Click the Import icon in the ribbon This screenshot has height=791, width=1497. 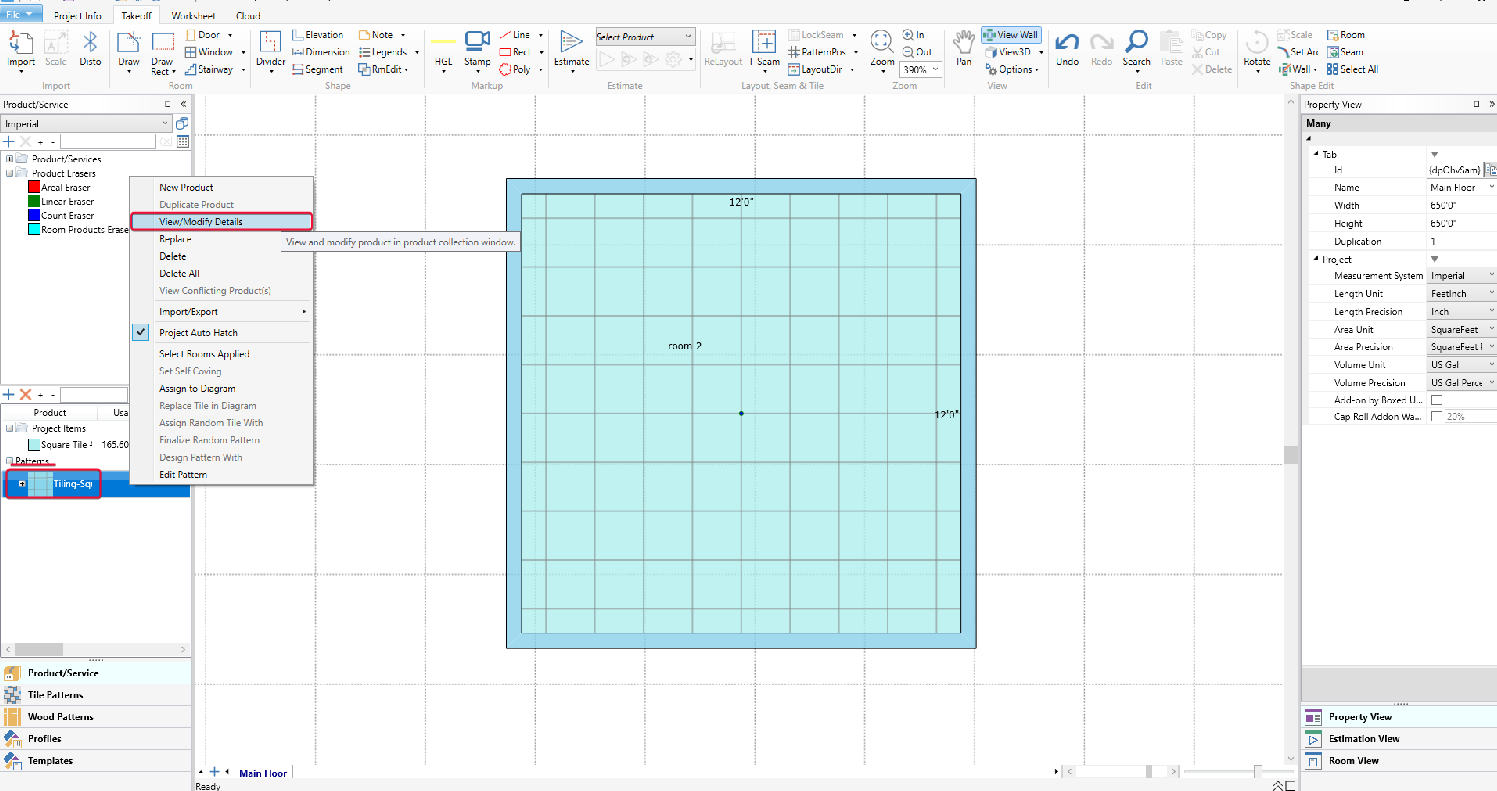point(21,49)
